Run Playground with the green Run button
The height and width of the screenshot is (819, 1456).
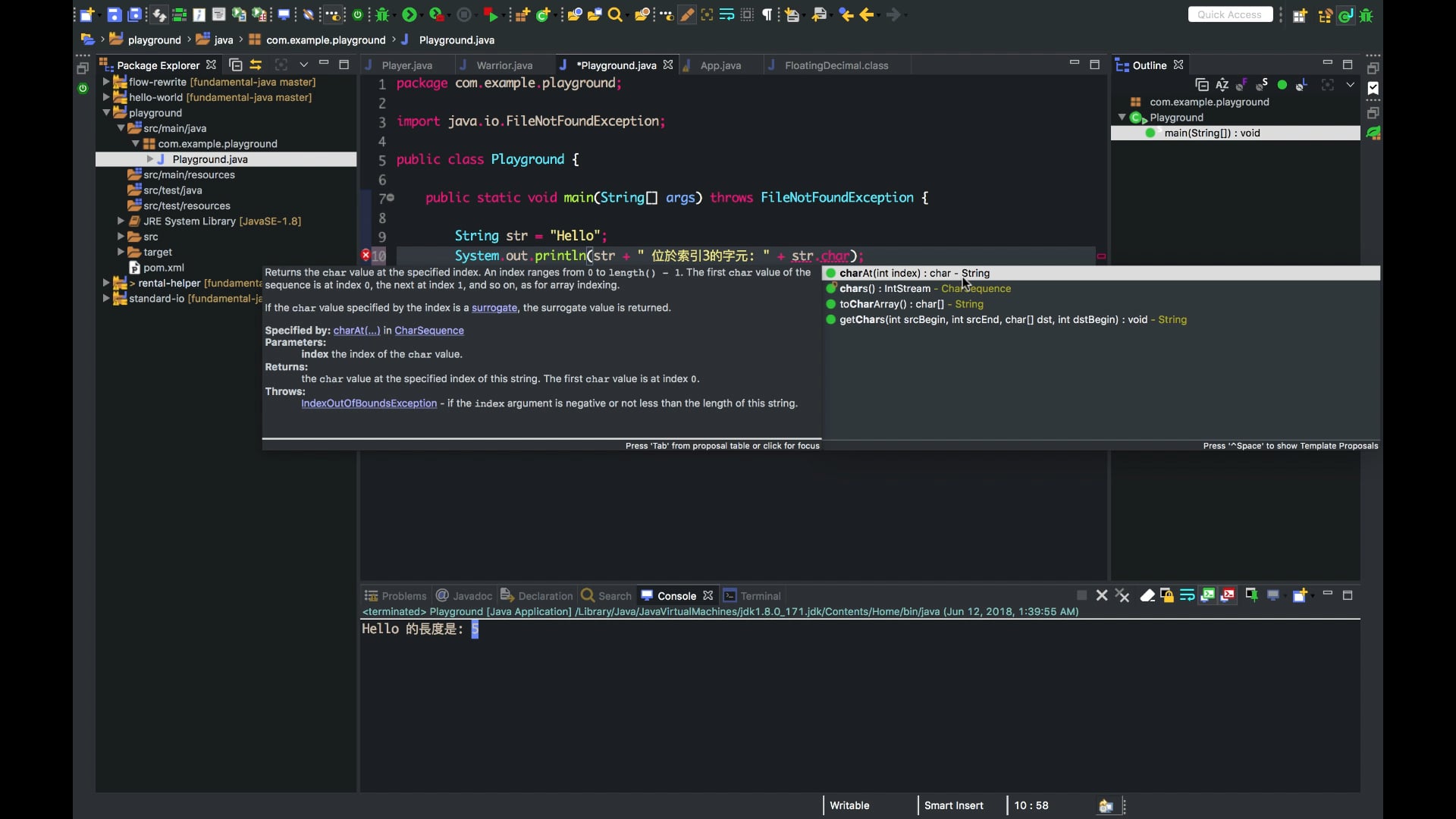pos(409,14)
